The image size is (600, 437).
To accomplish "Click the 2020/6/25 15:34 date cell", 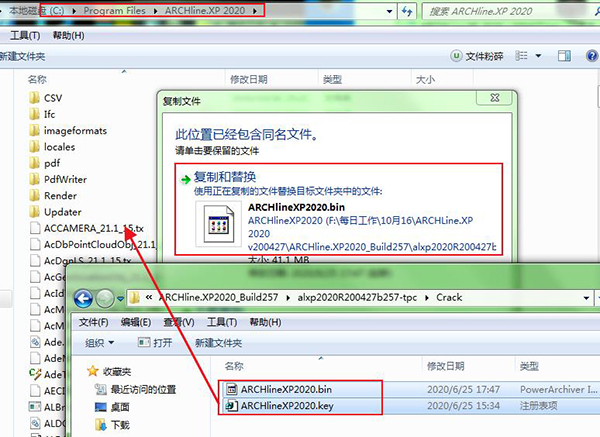I will (463, 406).
